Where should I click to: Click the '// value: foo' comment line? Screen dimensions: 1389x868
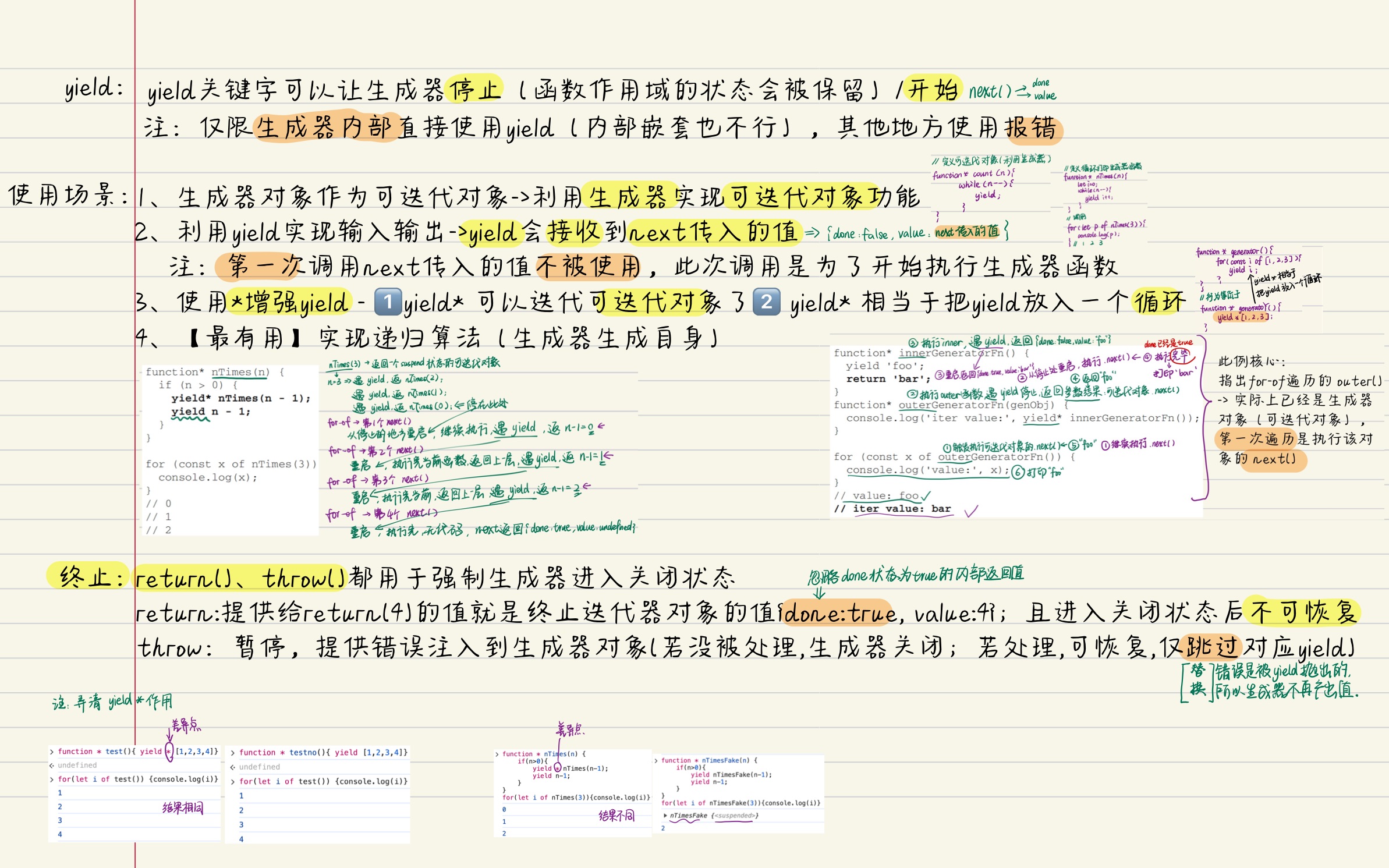tap(876, 496)
